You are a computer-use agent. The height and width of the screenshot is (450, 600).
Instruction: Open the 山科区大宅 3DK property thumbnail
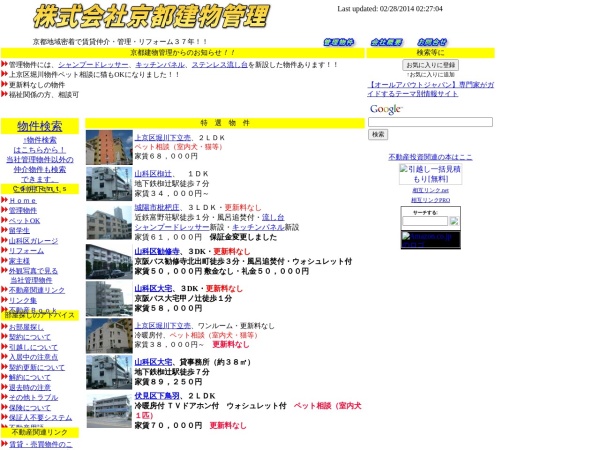point(109,298)
